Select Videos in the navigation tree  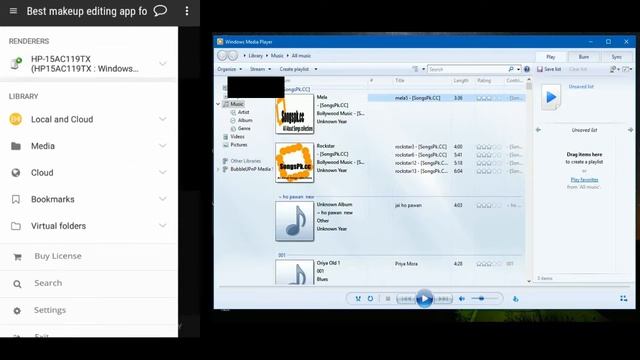tap(237, 137)
